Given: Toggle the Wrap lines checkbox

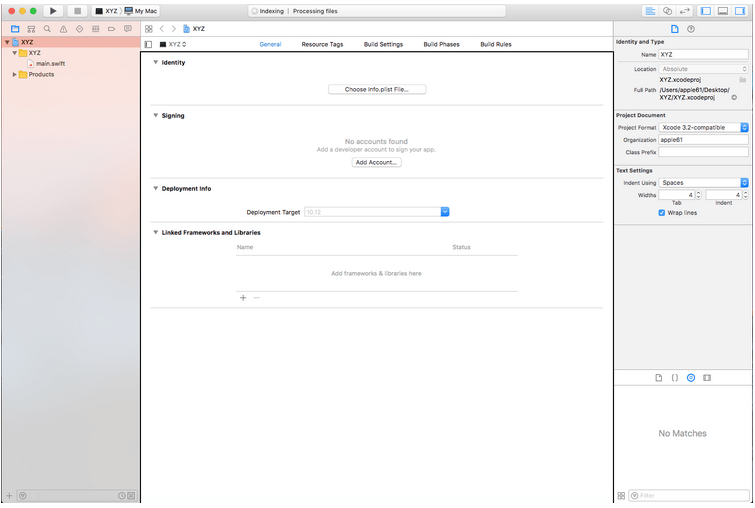Looking at the screenshot, I should [x=662, y=213].
